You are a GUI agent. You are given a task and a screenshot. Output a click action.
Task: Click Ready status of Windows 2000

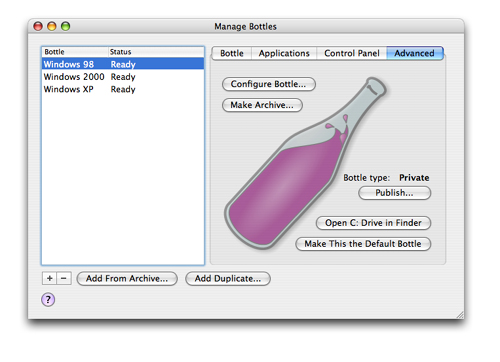coord(123,77)
